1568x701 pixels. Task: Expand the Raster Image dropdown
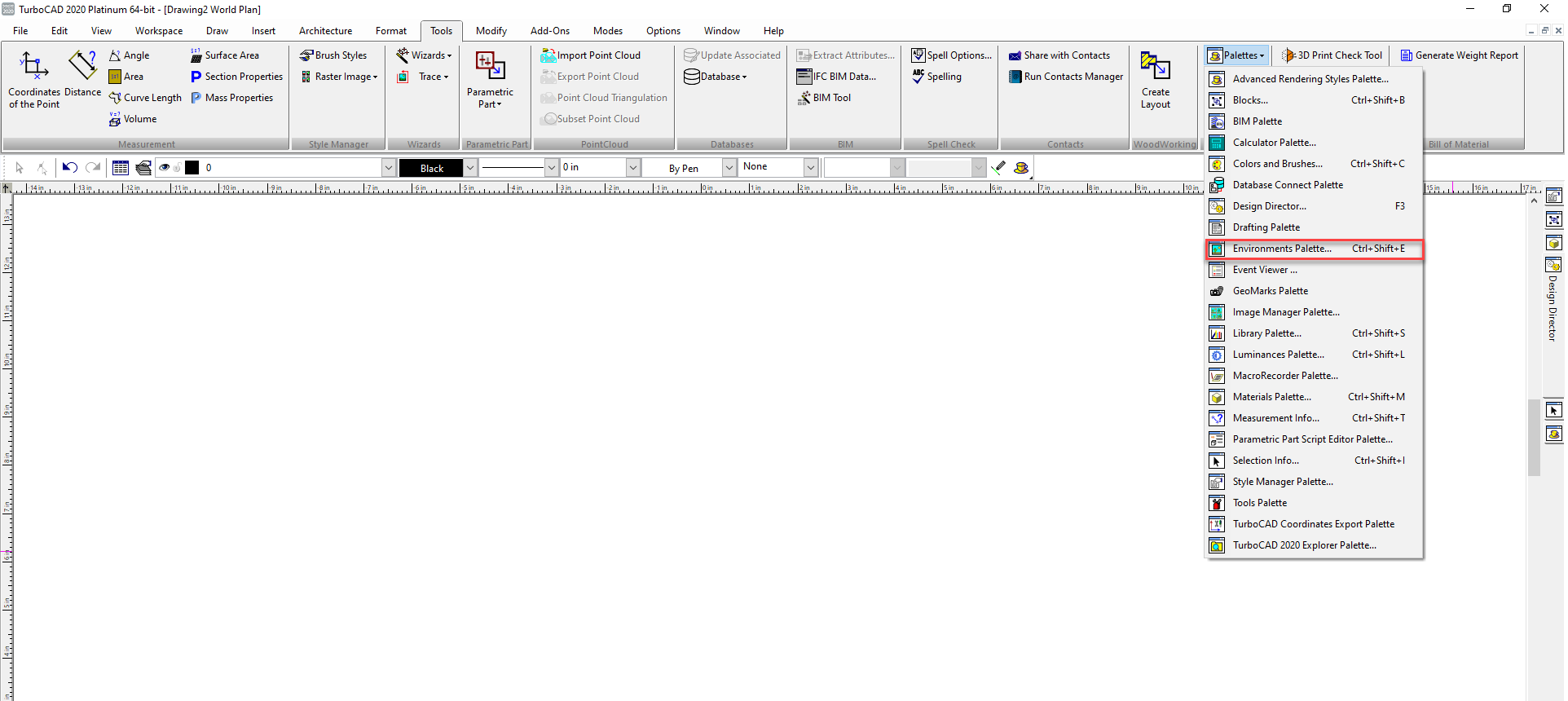click(339, 77)
